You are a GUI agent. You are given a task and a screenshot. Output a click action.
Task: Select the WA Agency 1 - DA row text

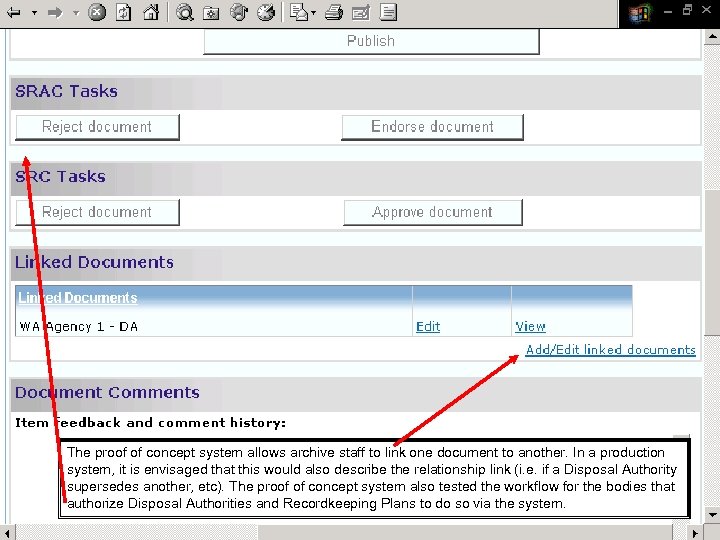[79, 327]
